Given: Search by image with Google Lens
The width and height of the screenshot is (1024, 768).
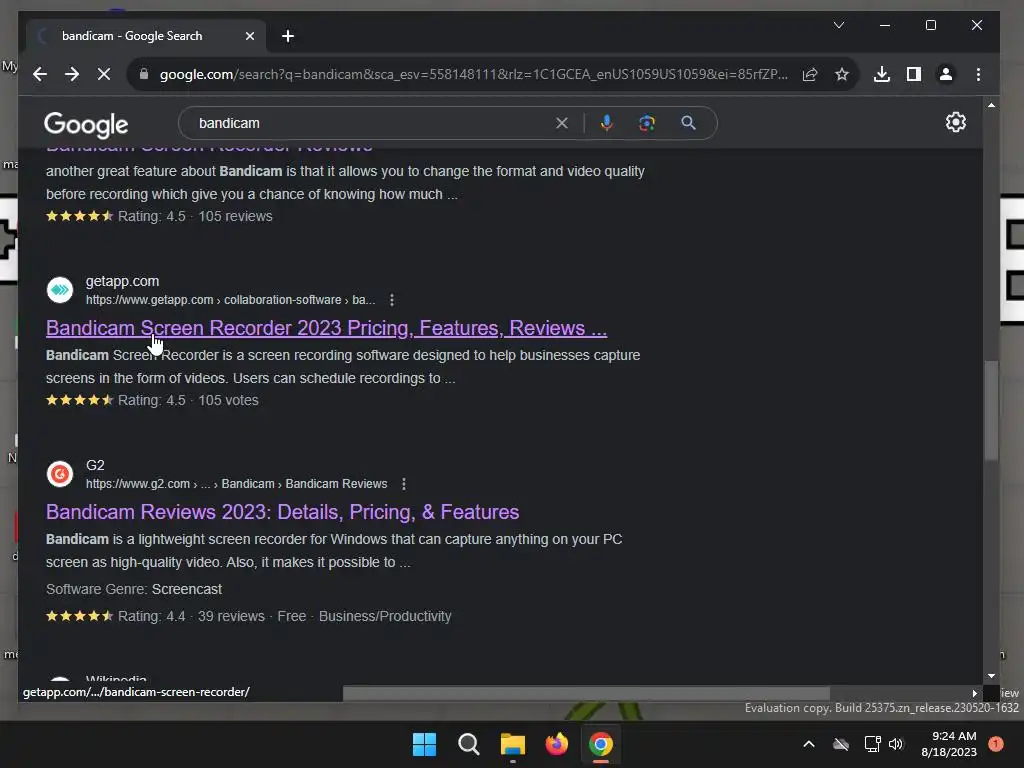Looking at the screenshot, I should 647,123.
